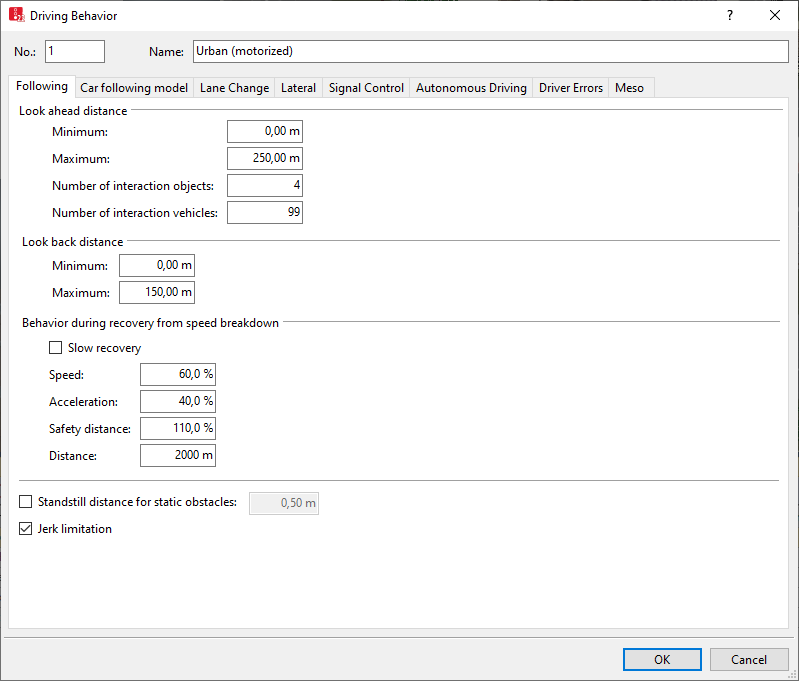799x681 pixels.
Task: Click the Cancel button
Action: click(748, 660)
